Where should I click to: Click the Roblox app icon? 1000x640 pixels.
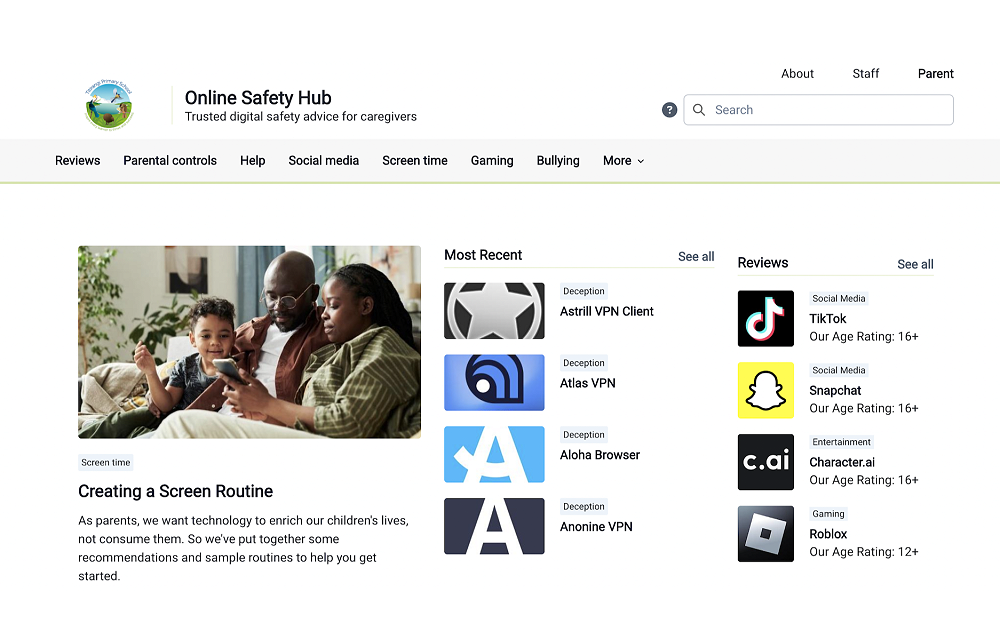tap(765, 534)
